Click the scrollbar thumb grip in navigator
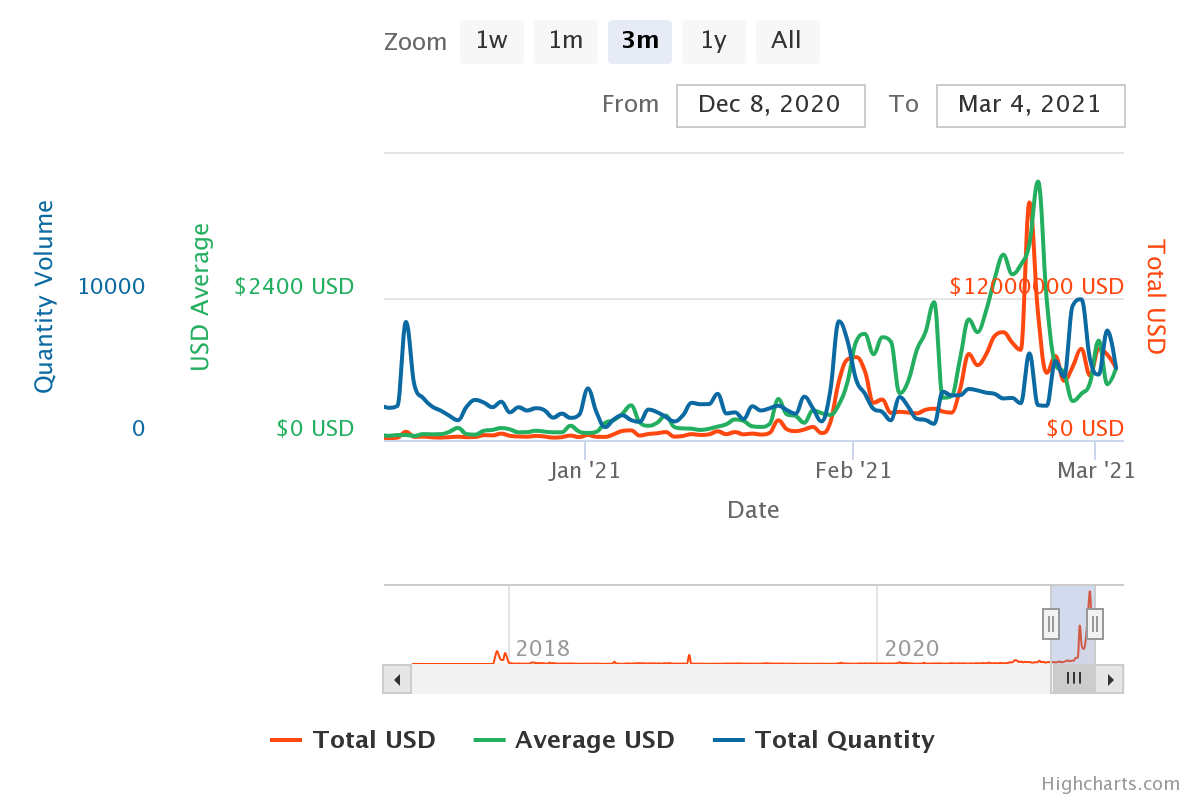 [x=1074, y=678]
